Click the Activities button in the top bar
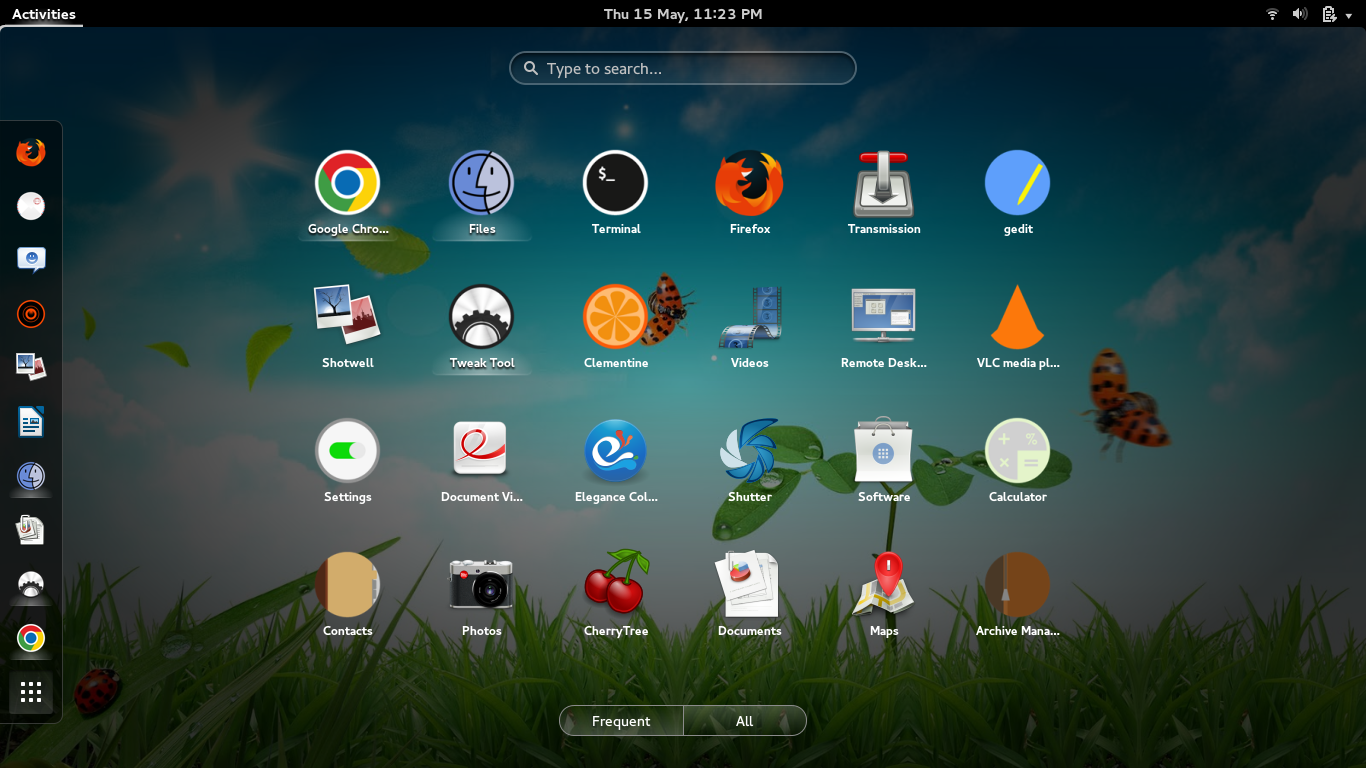The width and height of the screenshot is (1366, 768). tap(43, 14)
